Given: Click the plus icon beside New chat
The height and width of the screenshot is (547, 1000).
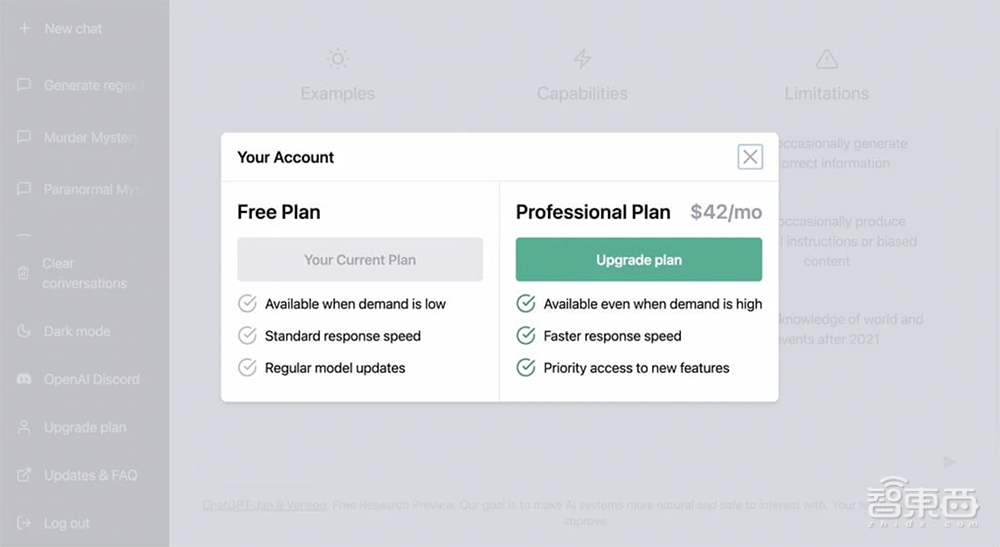Looking at the screenshot, I should coord(25,29).
